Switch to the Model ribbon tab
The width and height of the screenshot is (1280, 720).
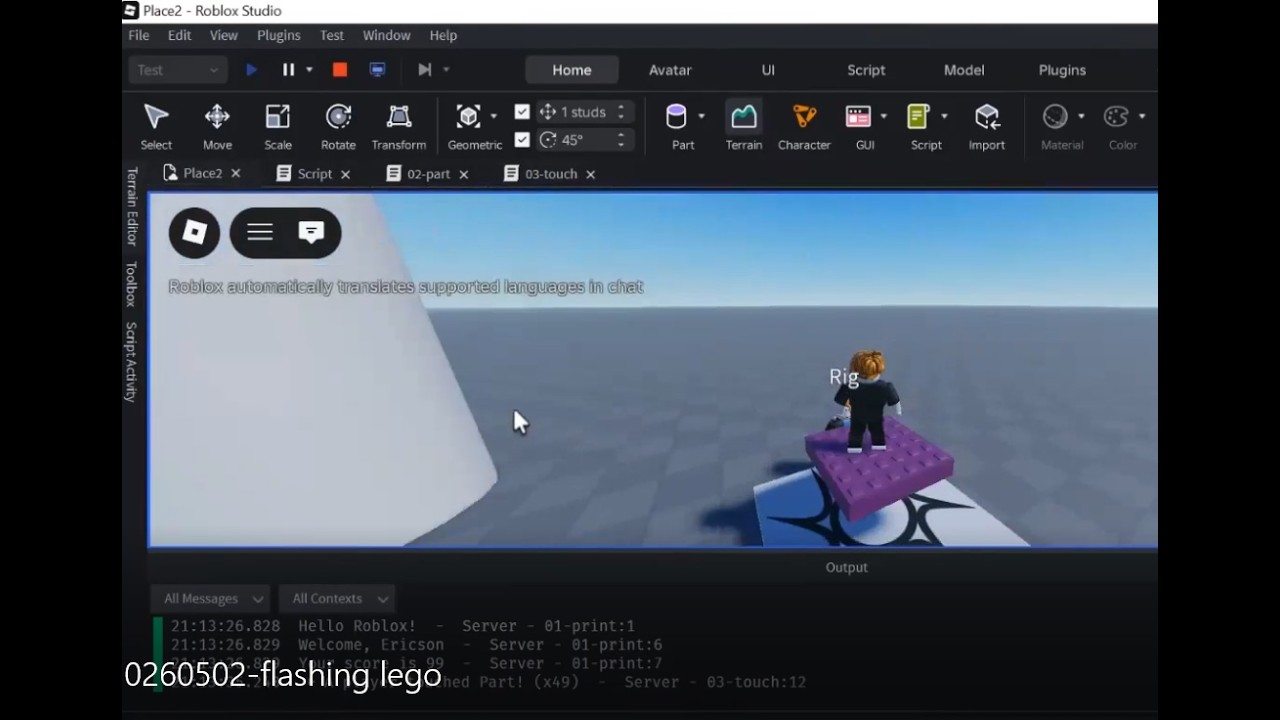(964, 70)
